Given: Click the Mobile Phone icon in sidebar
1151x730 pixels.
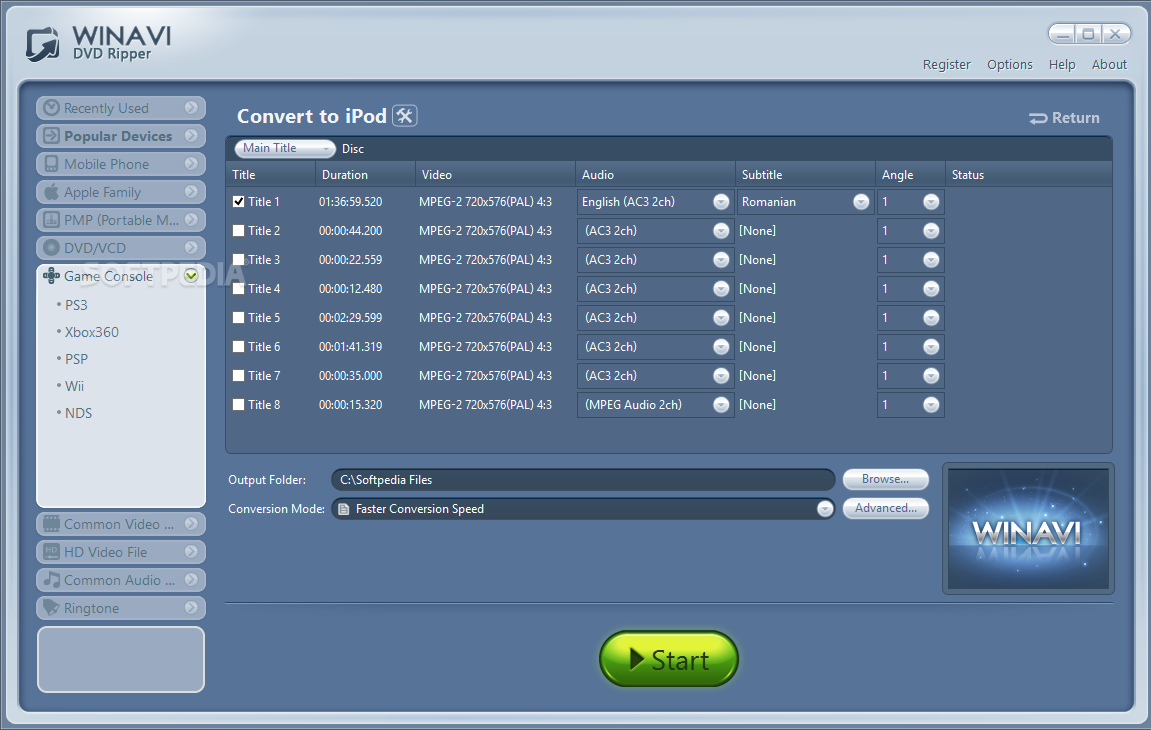Looking at the screenshot, I should [x=51, y=164].
